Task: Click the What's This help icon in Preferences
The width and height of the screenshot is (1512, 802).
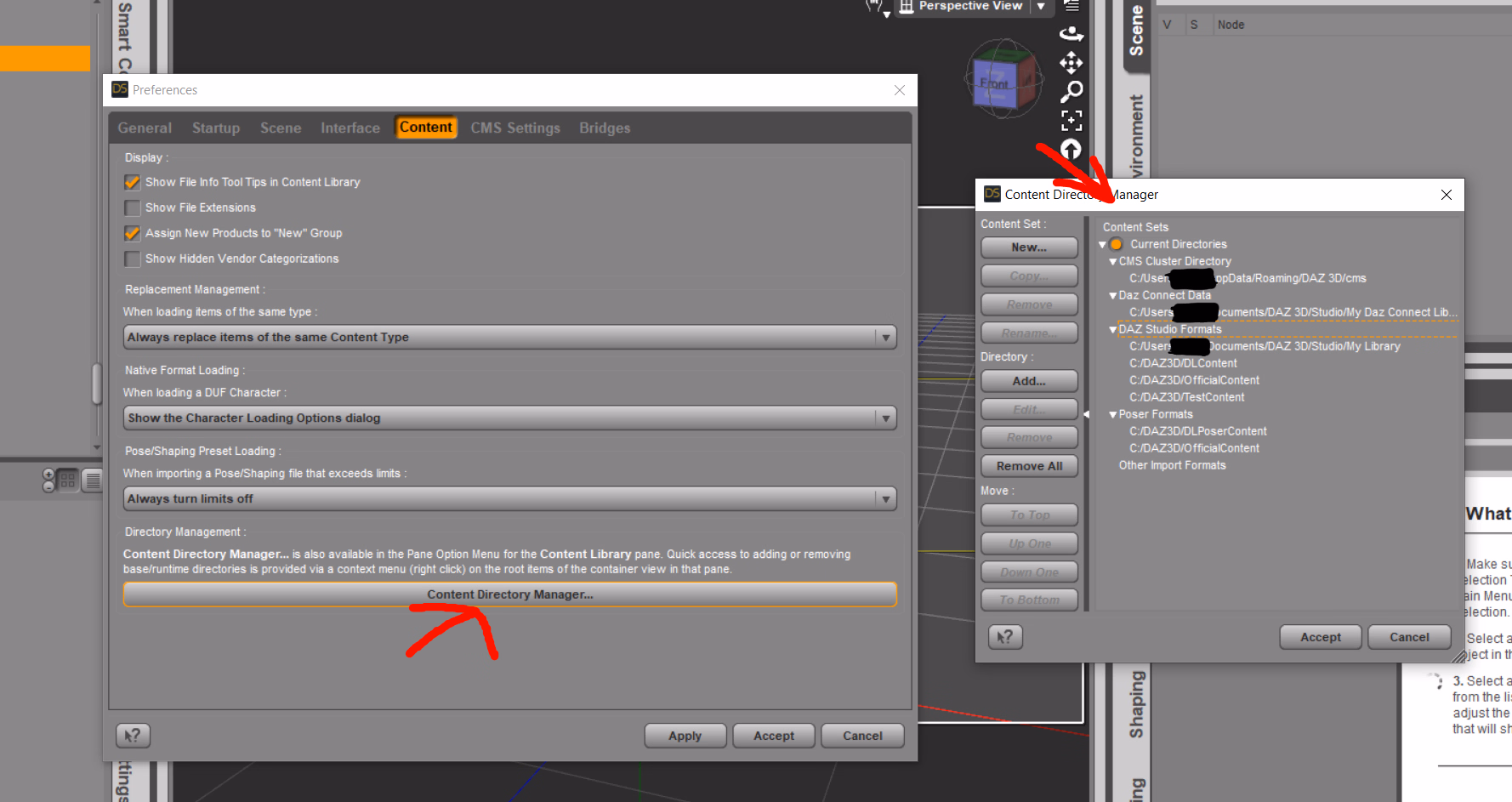Action: [x=133, y=736]
